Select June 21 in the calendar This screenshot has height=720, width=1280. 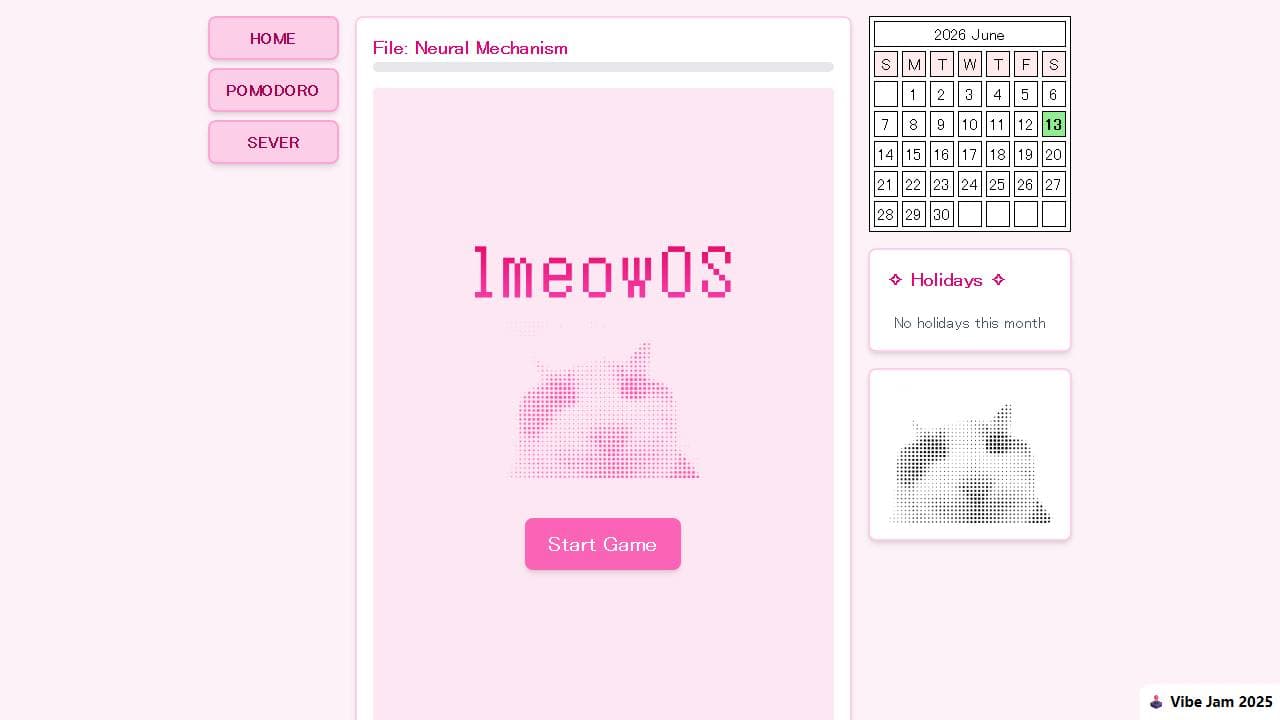(x=886, y=184)
